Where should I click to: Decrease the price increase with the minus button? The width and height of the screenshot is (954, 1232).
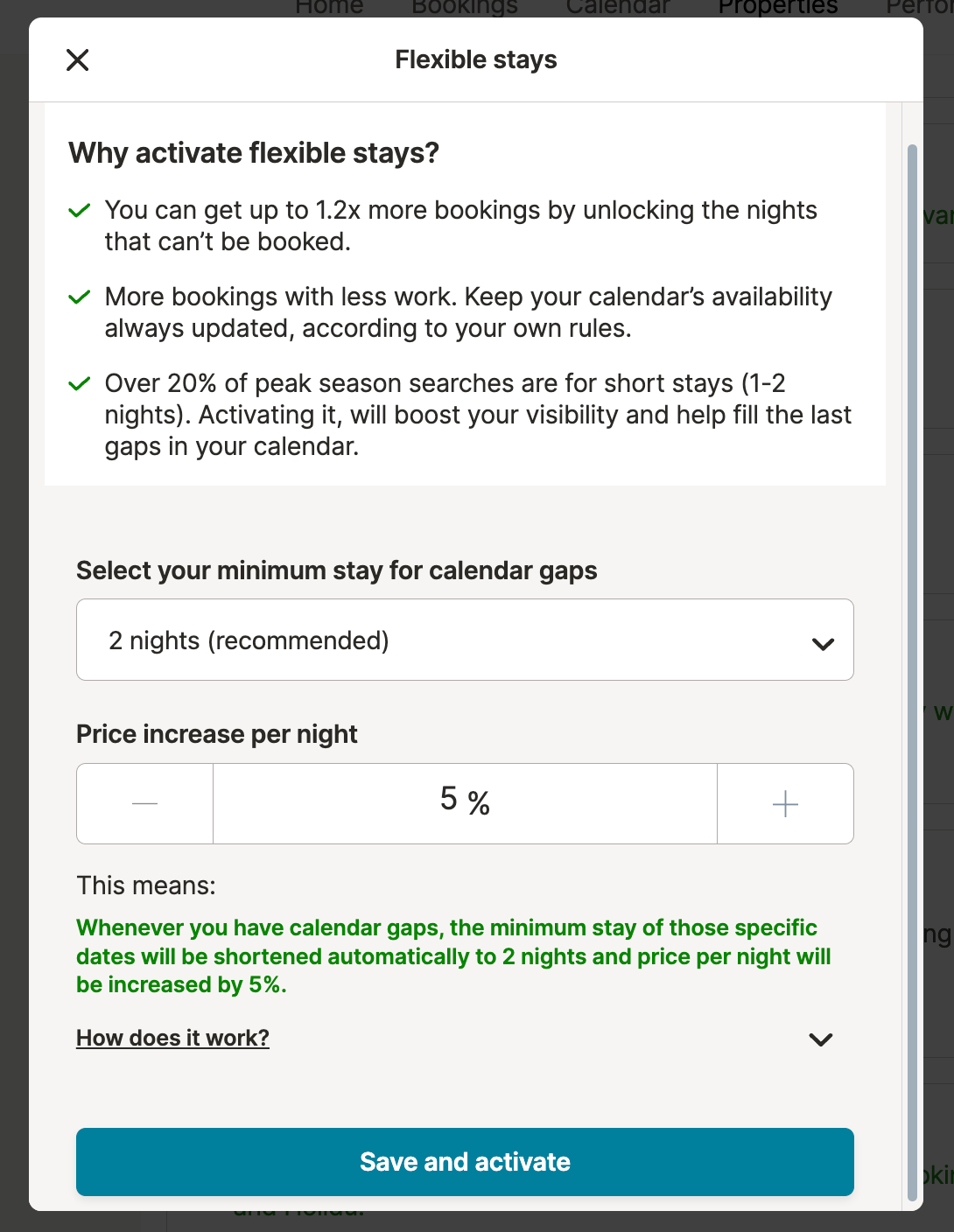coord(145,803)
